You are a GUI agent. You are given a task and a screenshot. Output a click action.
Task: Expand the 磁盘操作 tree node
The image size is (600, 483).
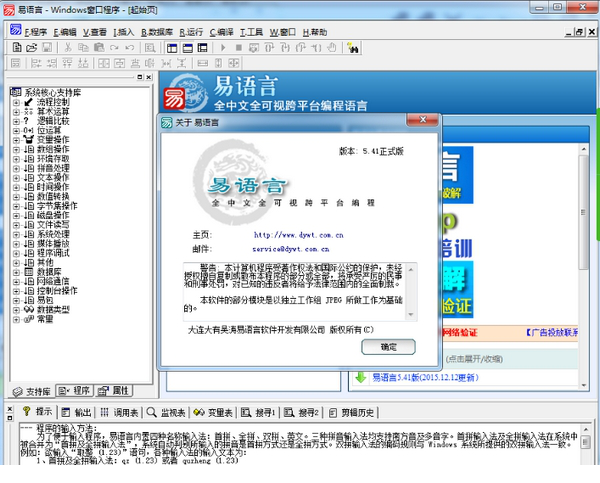click(x=16, y=215)
